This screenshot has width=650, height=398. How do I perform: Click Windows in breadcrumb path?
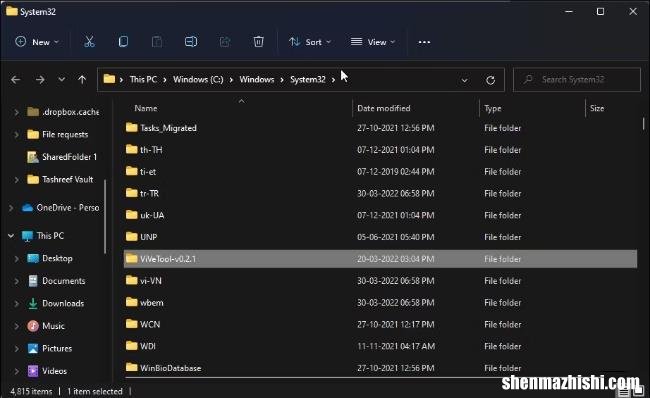(257, 79)
